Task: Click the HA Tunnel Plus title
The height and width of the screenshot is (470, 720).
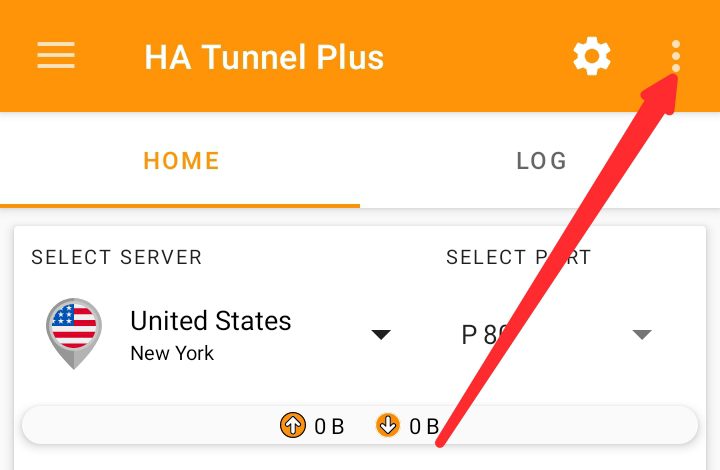Action: tap(264, 57)
